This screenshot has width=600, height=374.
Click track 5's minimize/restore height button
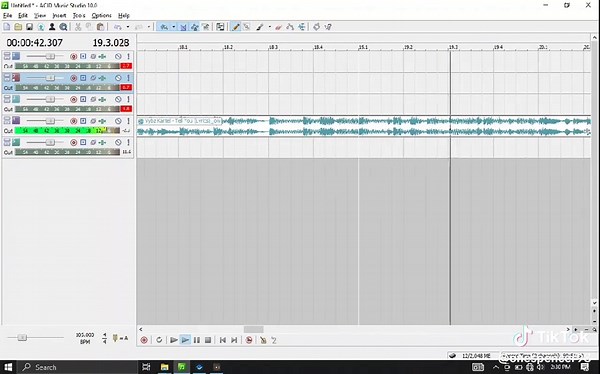7,142
